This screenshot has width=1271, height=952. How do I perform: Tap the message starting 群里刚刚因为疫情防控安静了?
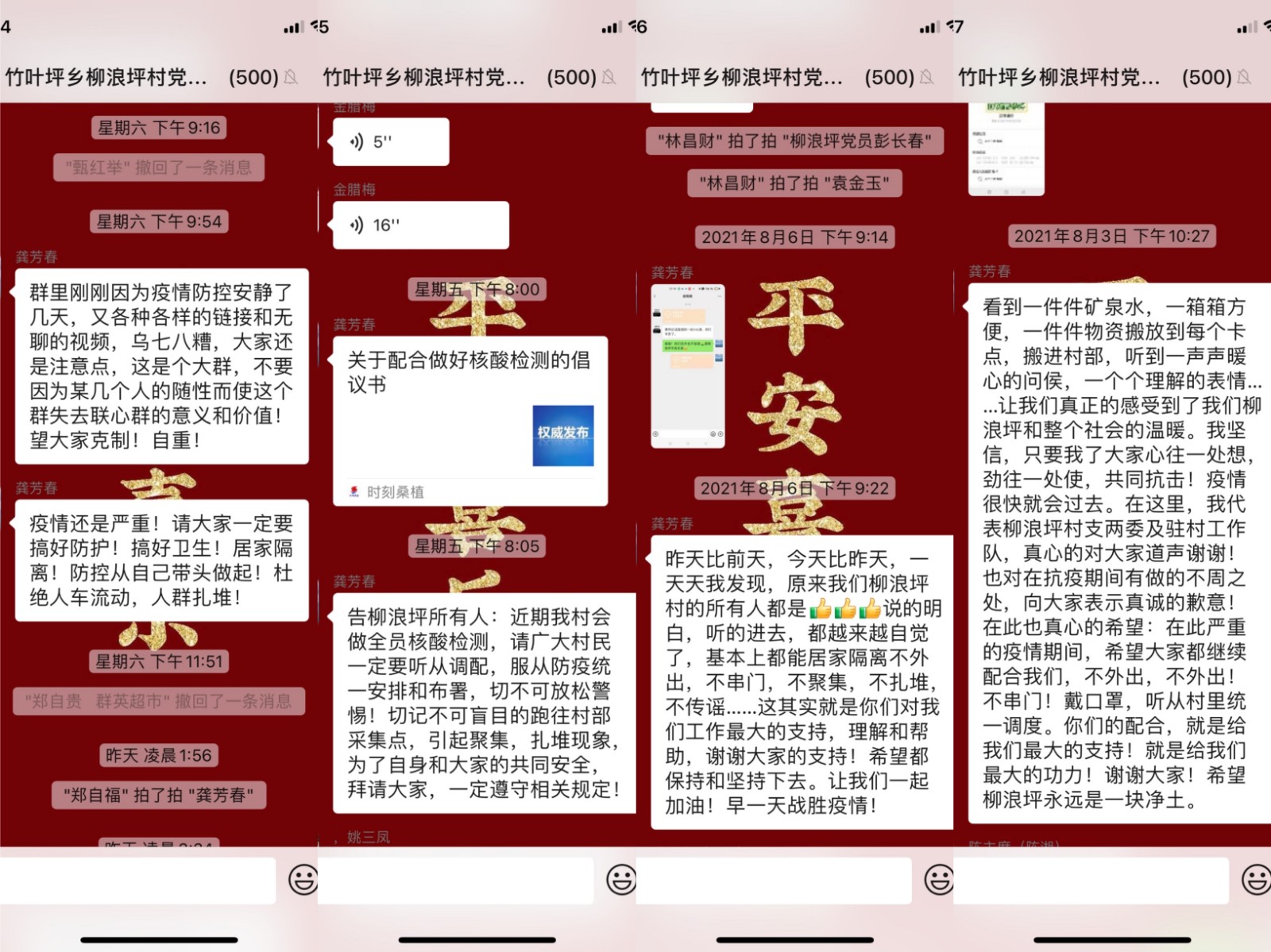(x=162, y=366)
